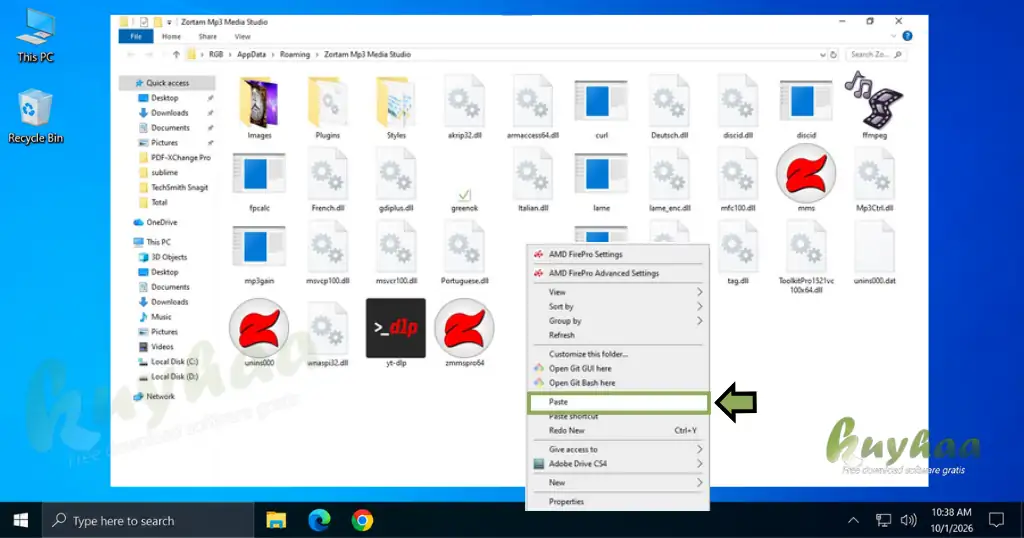Select the mp3gain file icon
The width and height of the screenshot is (1024, 538).
click(259, 247)
